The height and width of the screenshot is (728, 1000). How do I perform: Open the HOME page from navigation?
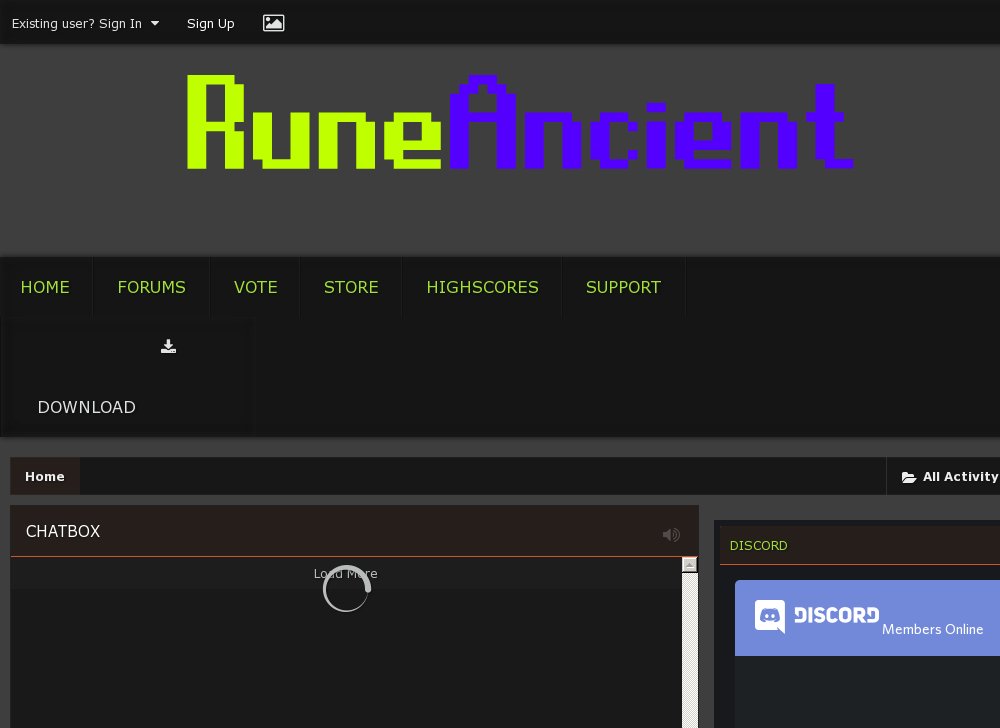45,287
